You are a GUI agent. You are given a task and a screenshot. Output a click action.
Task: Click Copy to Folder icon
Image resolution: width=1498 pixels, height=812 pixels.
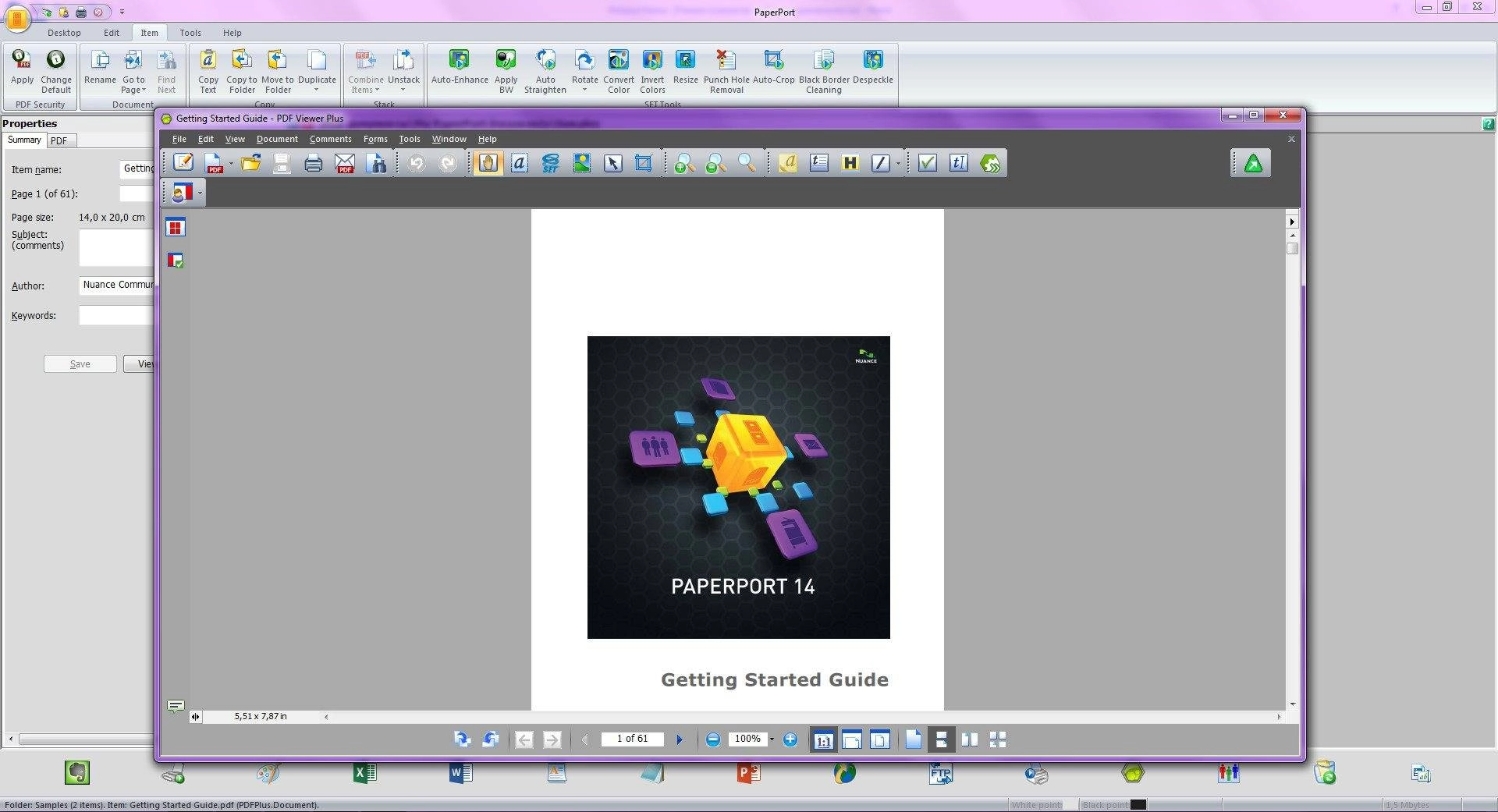pos(242,71)
